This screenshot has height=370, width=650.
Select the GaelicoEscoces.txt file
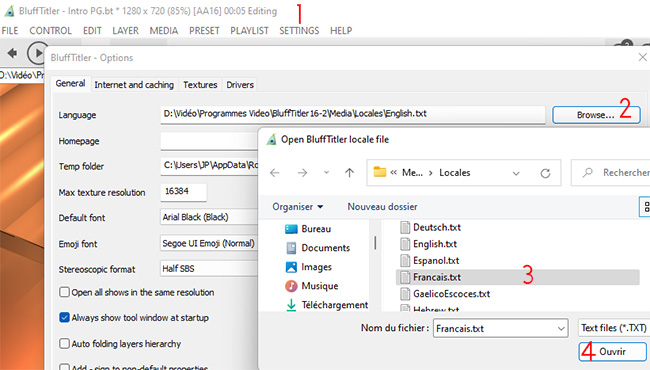click(445, 294)
